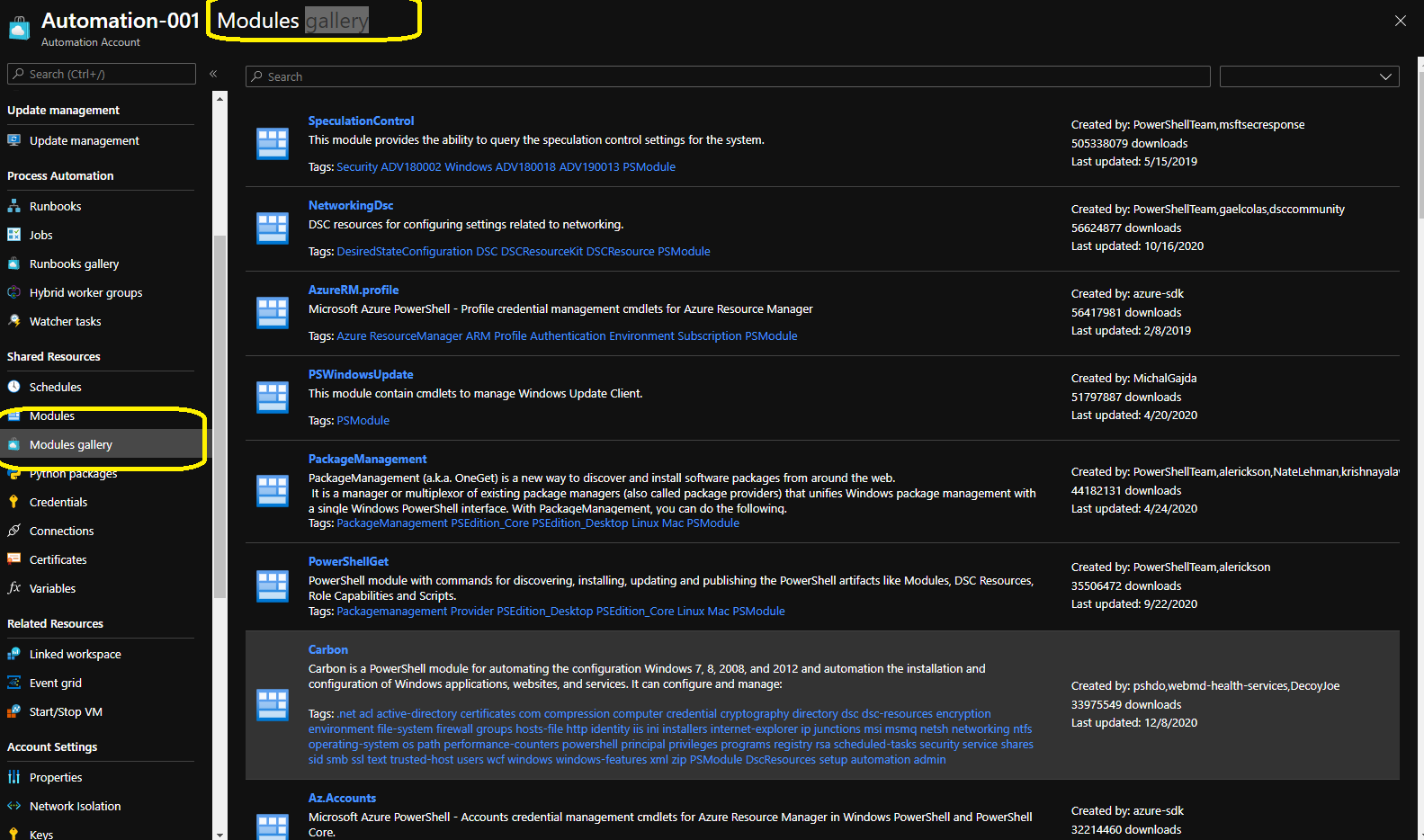Image resolution: width=1424 pixels, height=840 pixels.
Task: Click the Carbon module tile icon
Action: click(273, 704)
